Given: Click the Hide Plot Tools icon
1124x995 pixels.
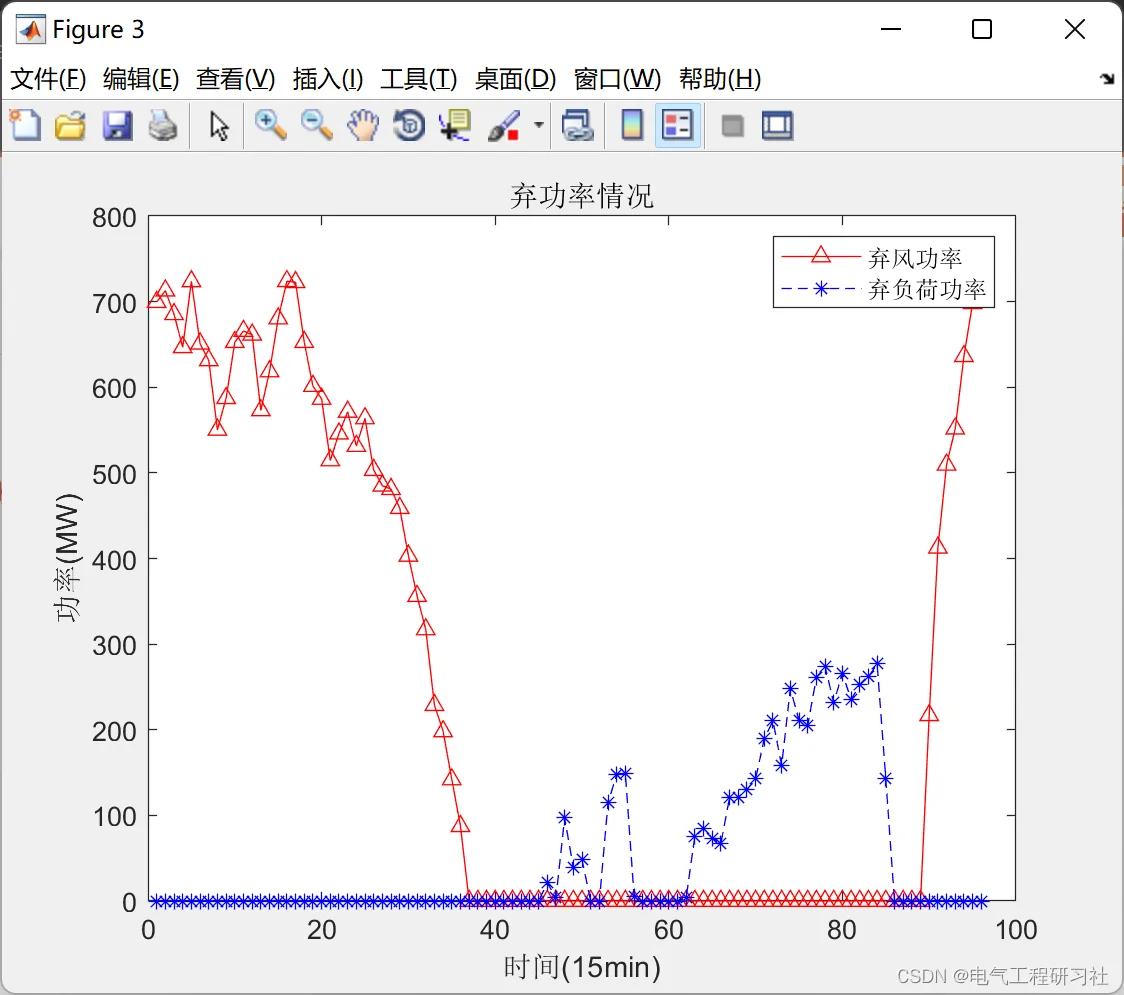Looking at the screenshot, I should (732, 126).
